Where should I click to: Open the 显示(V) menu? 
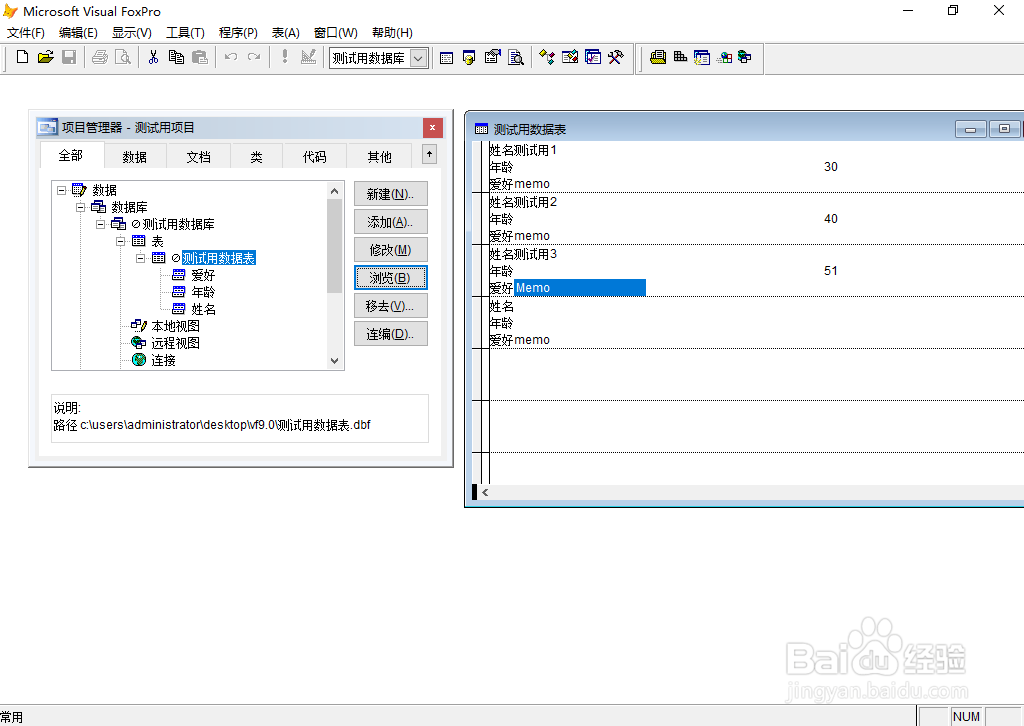(132, 33)
